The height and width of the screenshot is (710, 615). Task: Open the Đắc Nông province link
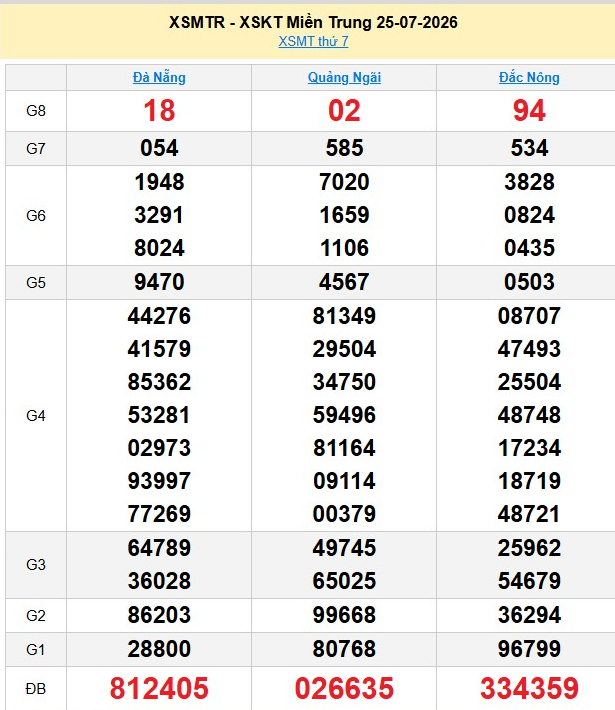[529, 77]
